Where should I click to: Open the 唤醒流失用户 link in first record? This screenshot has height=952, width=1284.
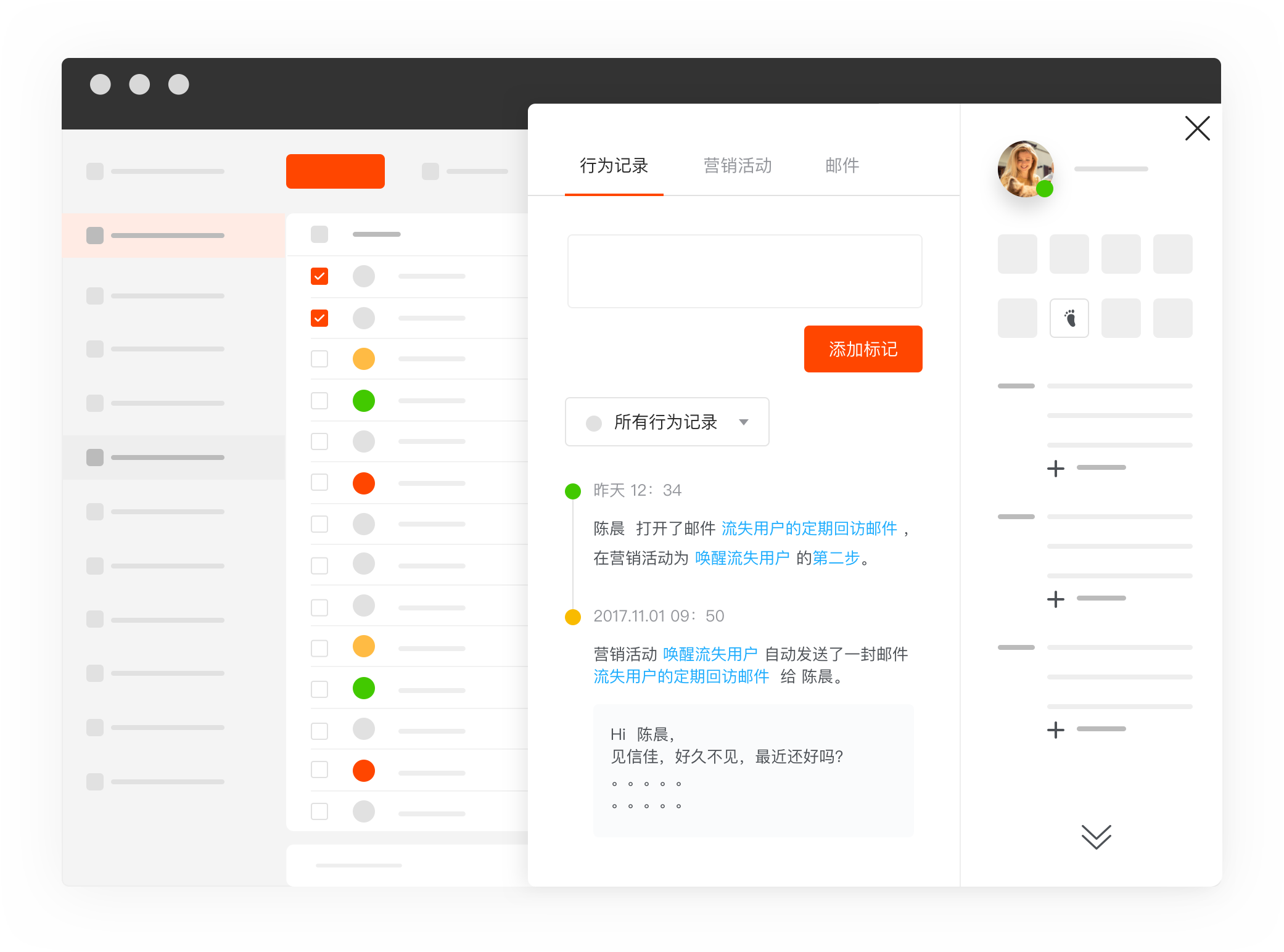[742, 558]
